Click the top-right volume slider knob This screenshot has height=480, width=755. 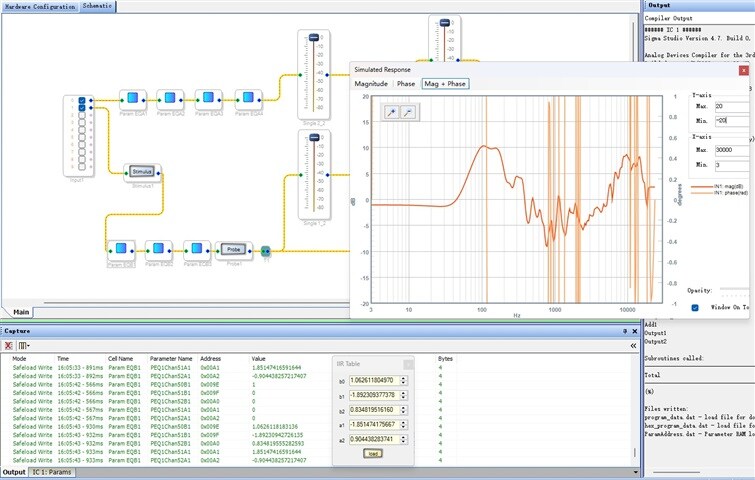tap(445, 23)
